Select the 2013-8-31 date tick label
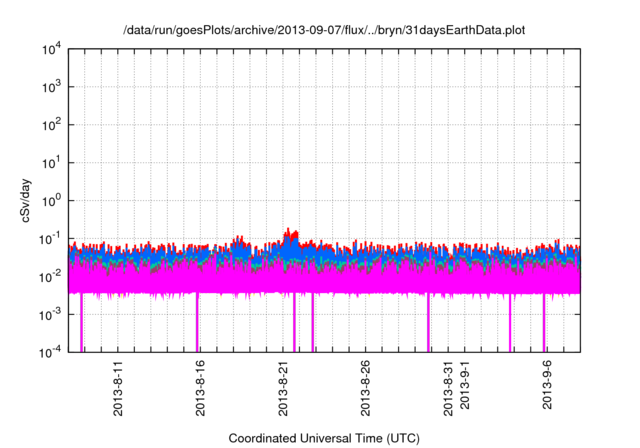 pyautogui.click(x=448, y=388)
